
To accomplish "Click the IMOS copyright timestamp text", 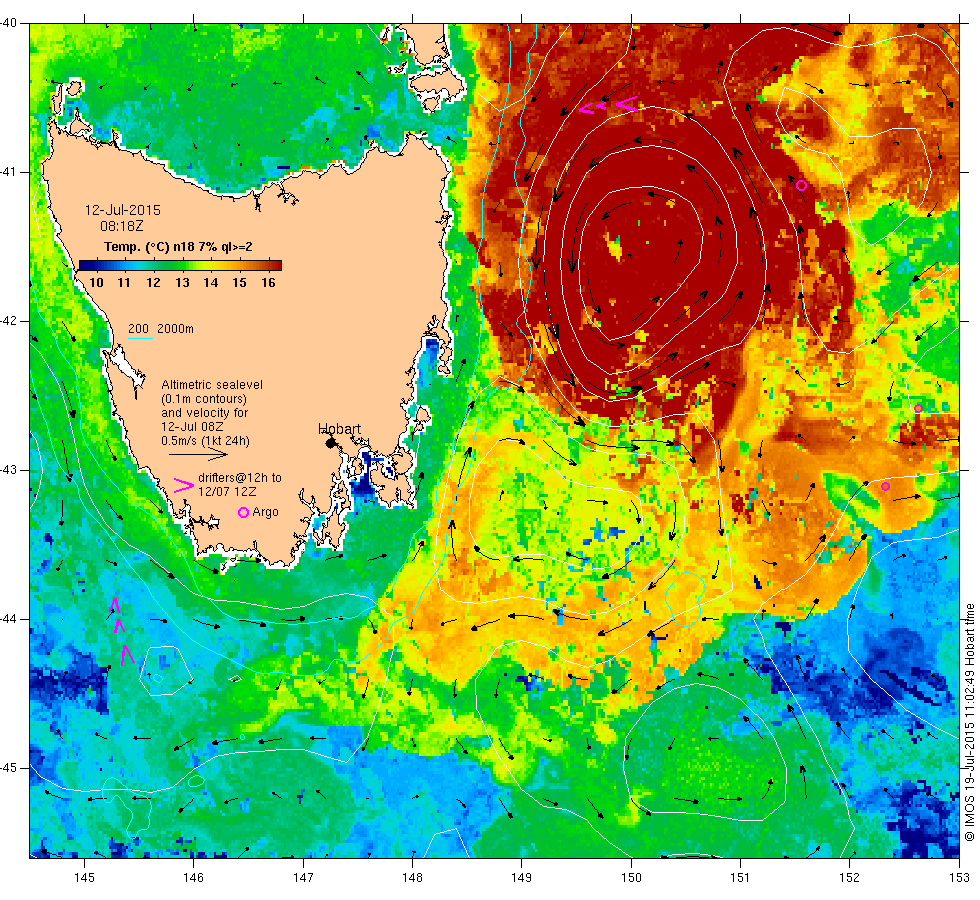I will click(969, 722).
